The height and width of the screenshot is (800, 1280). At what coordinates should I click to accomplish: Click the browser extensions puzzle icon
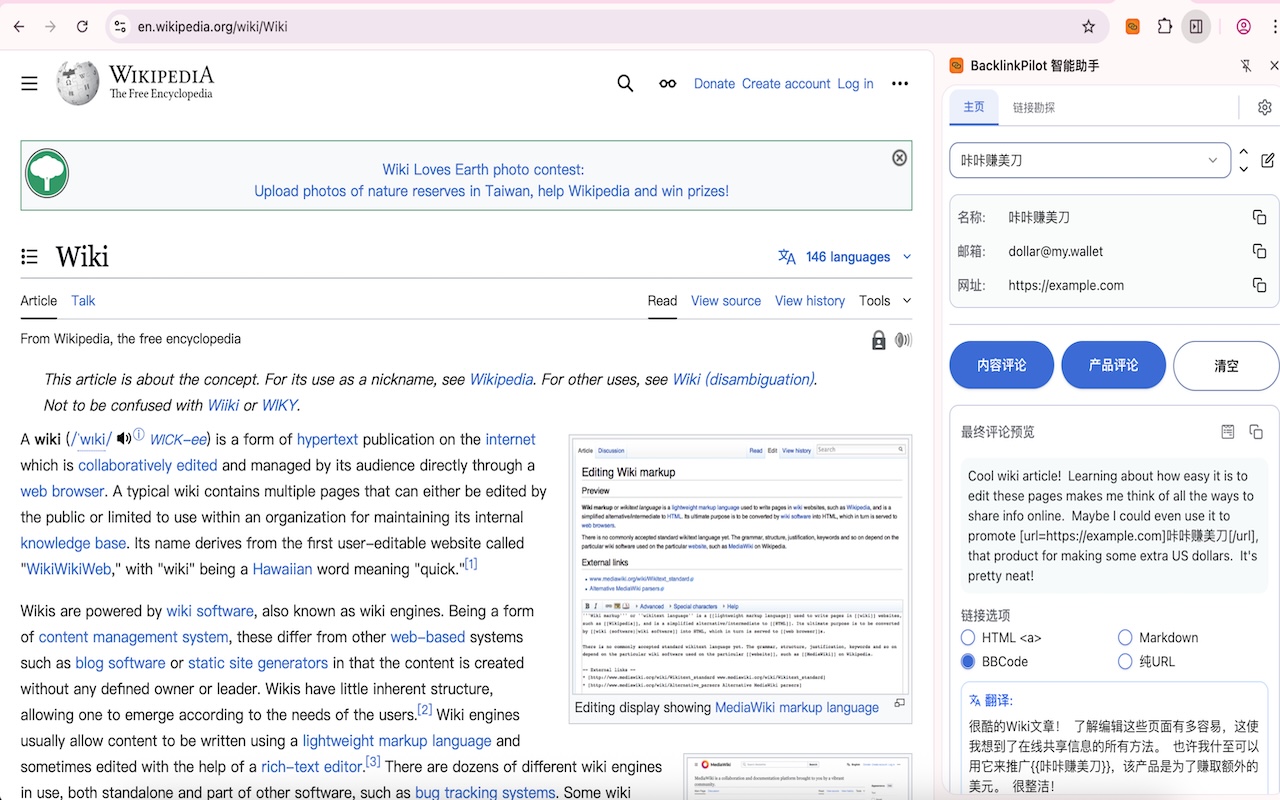(1164, 26)
